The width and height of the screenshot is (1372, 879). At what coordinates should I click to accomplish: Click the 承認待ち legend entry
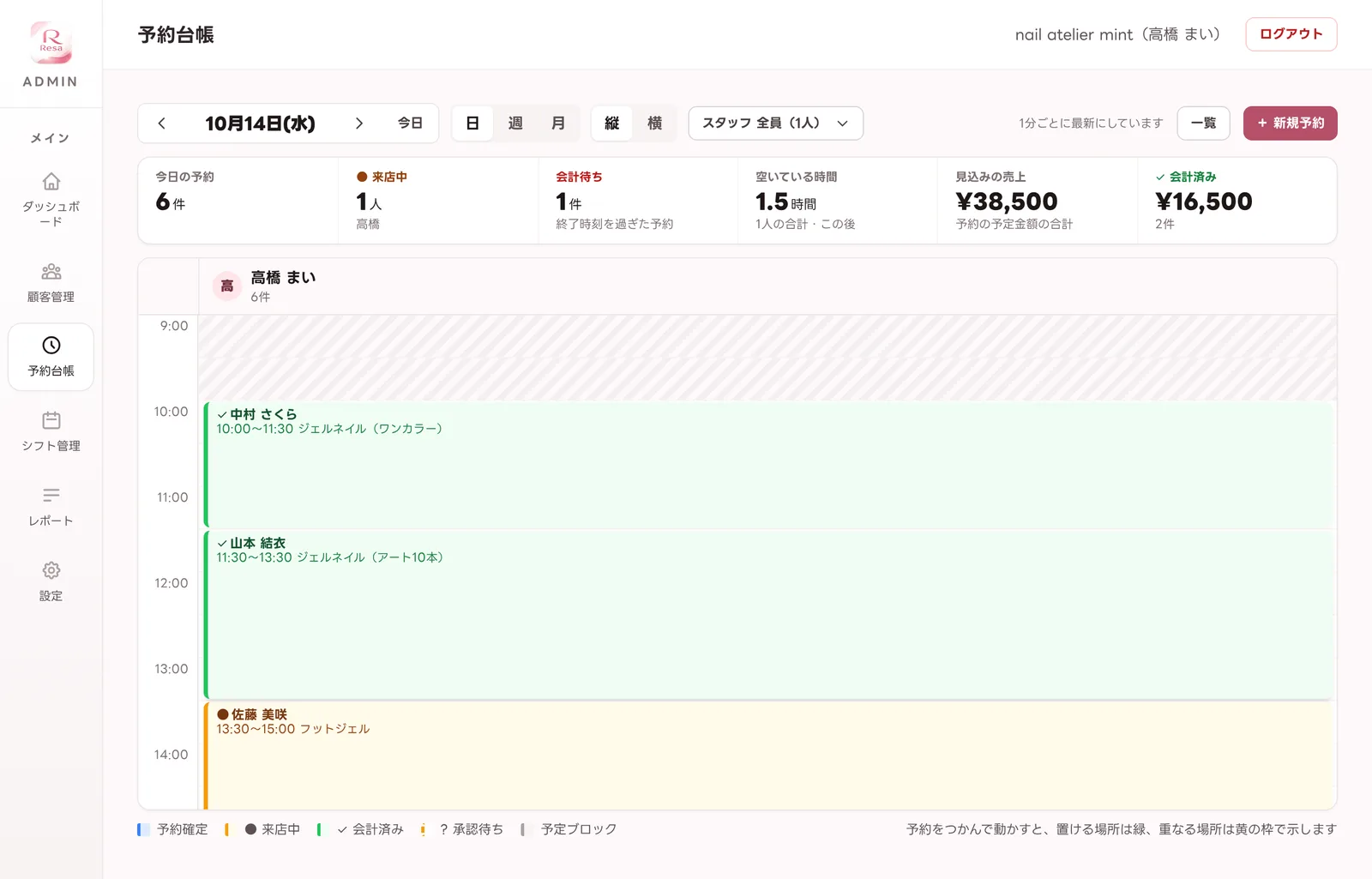[463, 829]
